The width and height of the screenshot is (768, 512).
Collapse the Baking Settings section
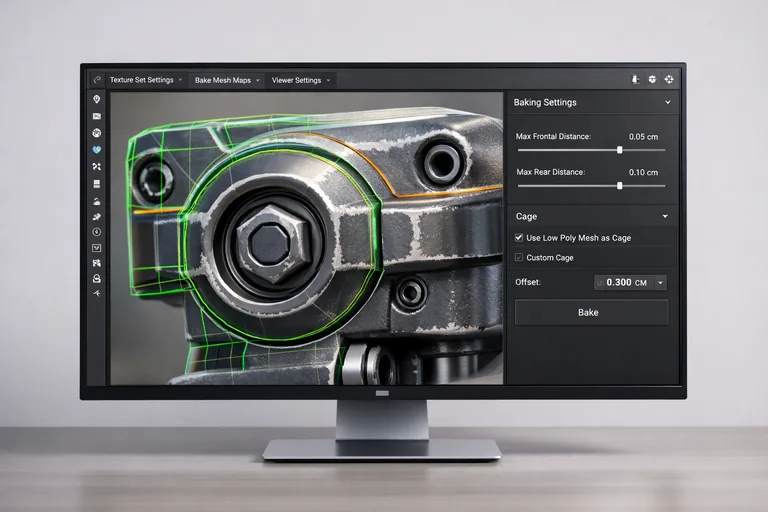click(667, 102)
